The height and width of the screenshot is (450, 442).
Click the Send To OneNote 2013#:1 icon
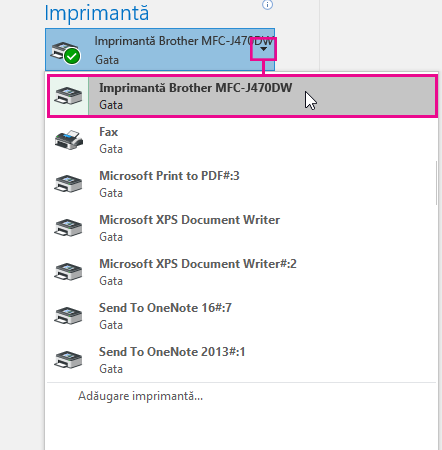[68, 360]
